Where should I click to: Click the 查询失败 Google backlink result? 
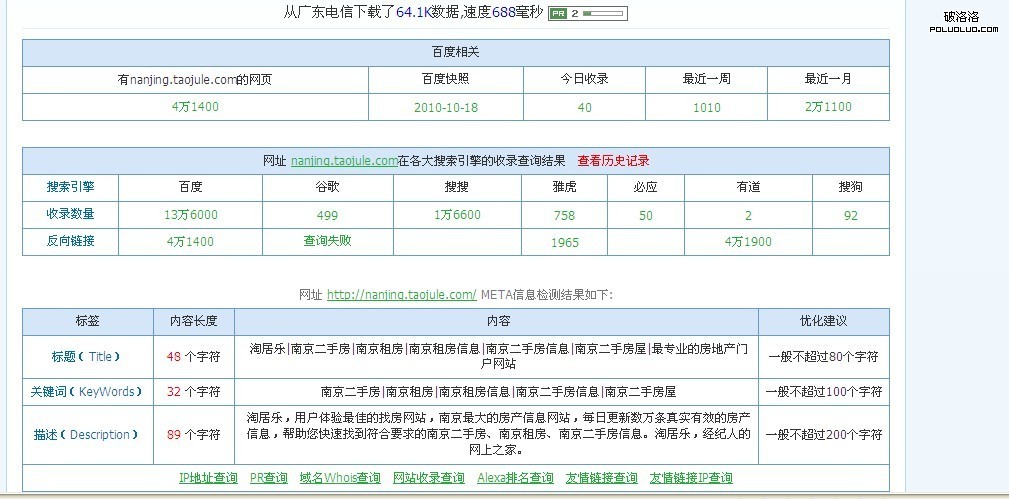(x=327, y=241)
